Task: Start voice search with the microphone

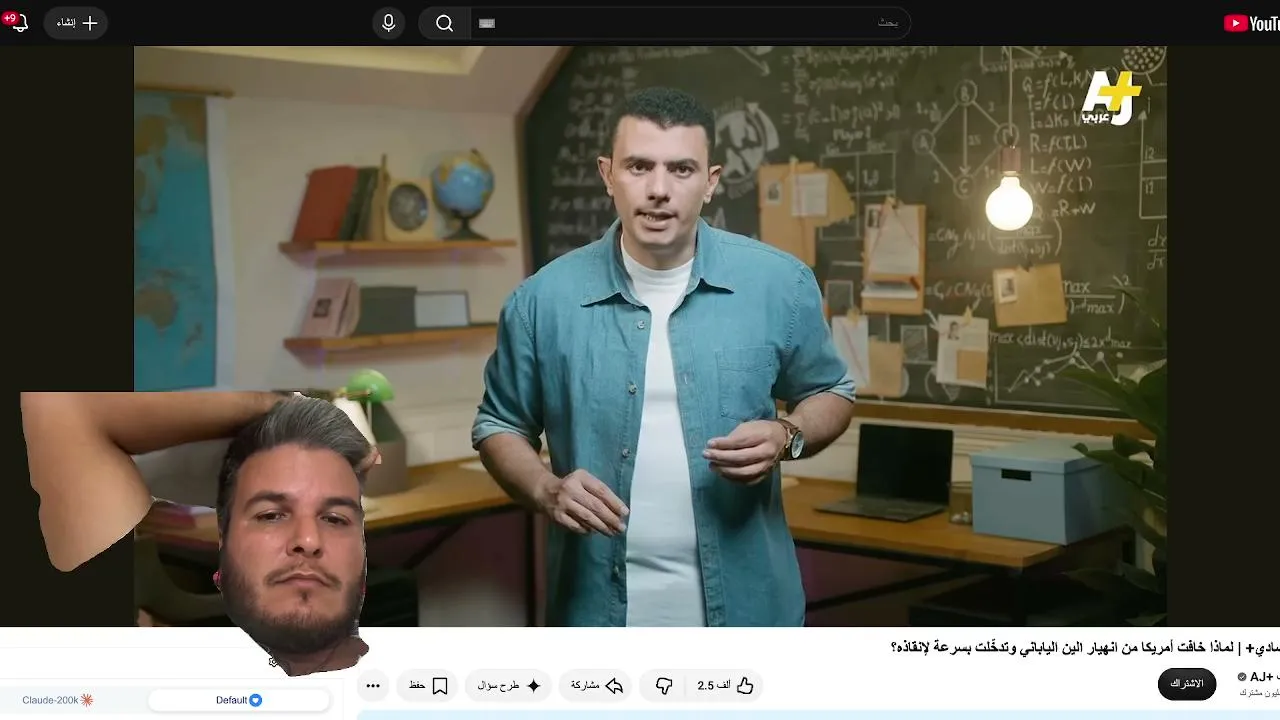Action: [x=389, y=23]
